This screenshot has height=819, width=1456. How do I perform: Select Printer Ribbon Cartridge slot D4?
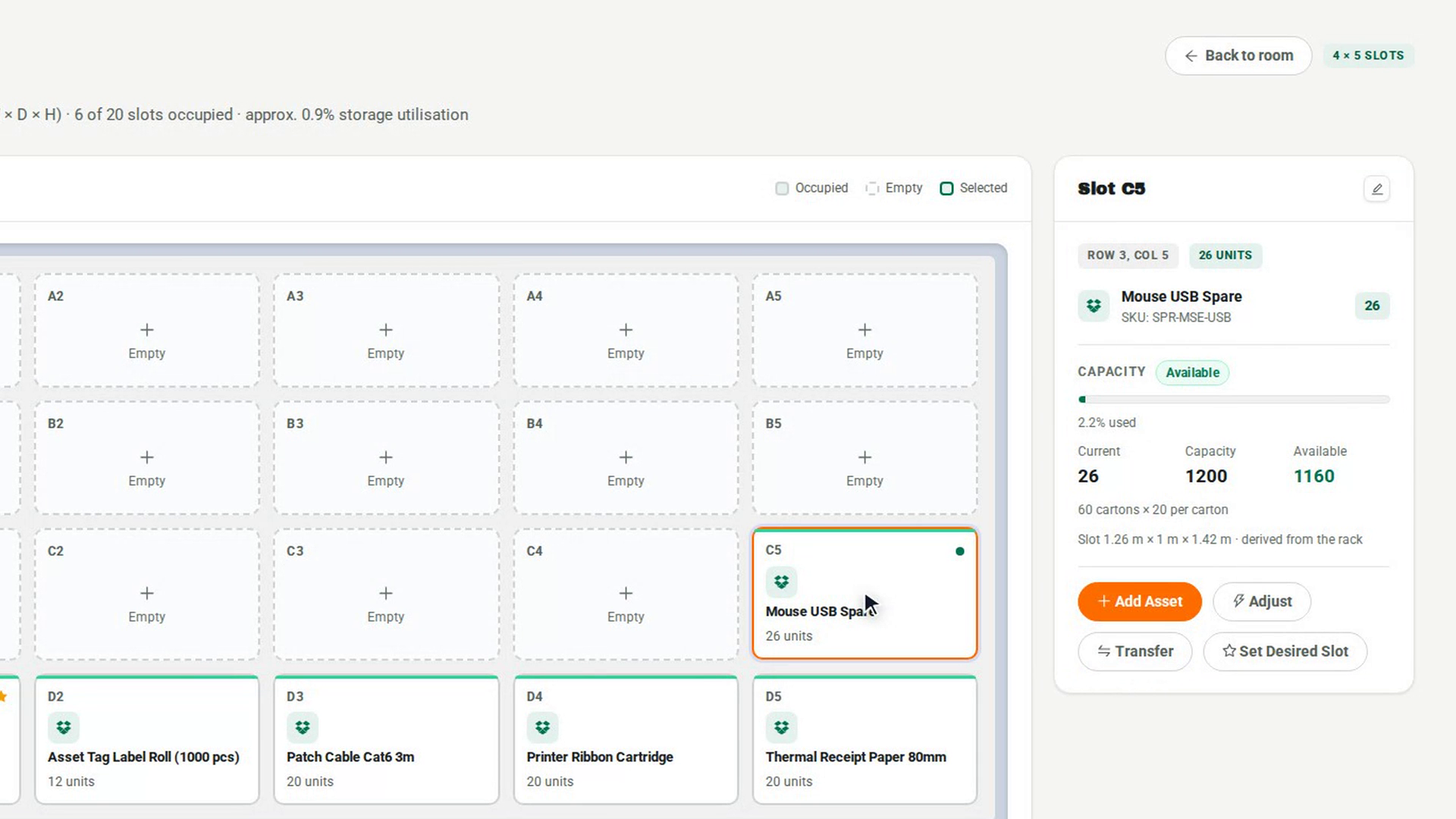point(626,739)
